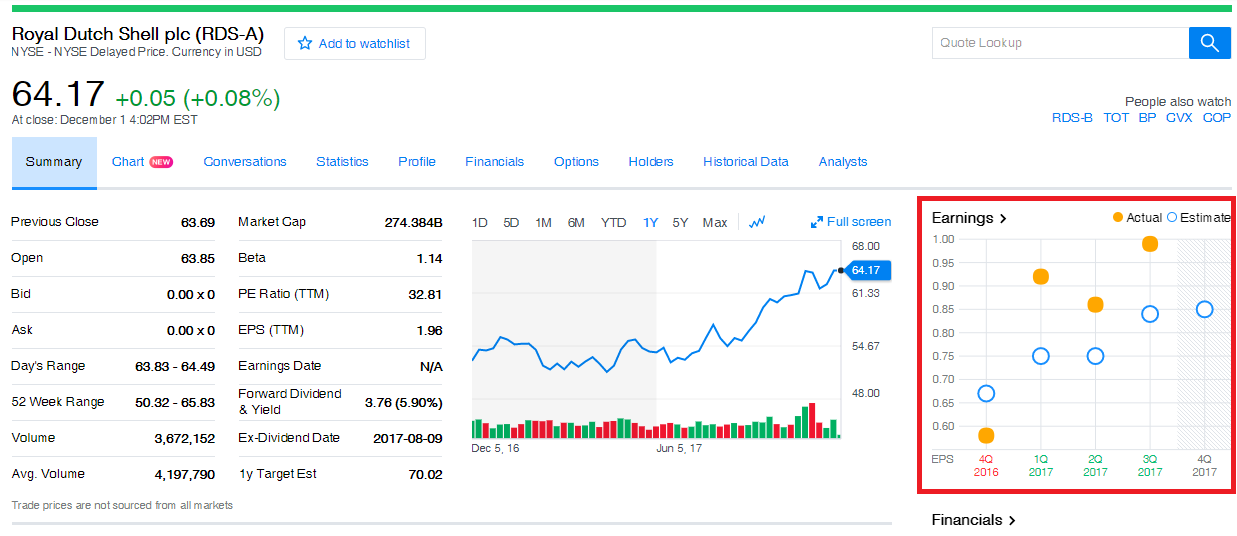Click the Forward Dividend value 3.76 (5.90%)
The height and width of the screenshot is (536, 1237).
pyautogui.click(x=404, y=402)
